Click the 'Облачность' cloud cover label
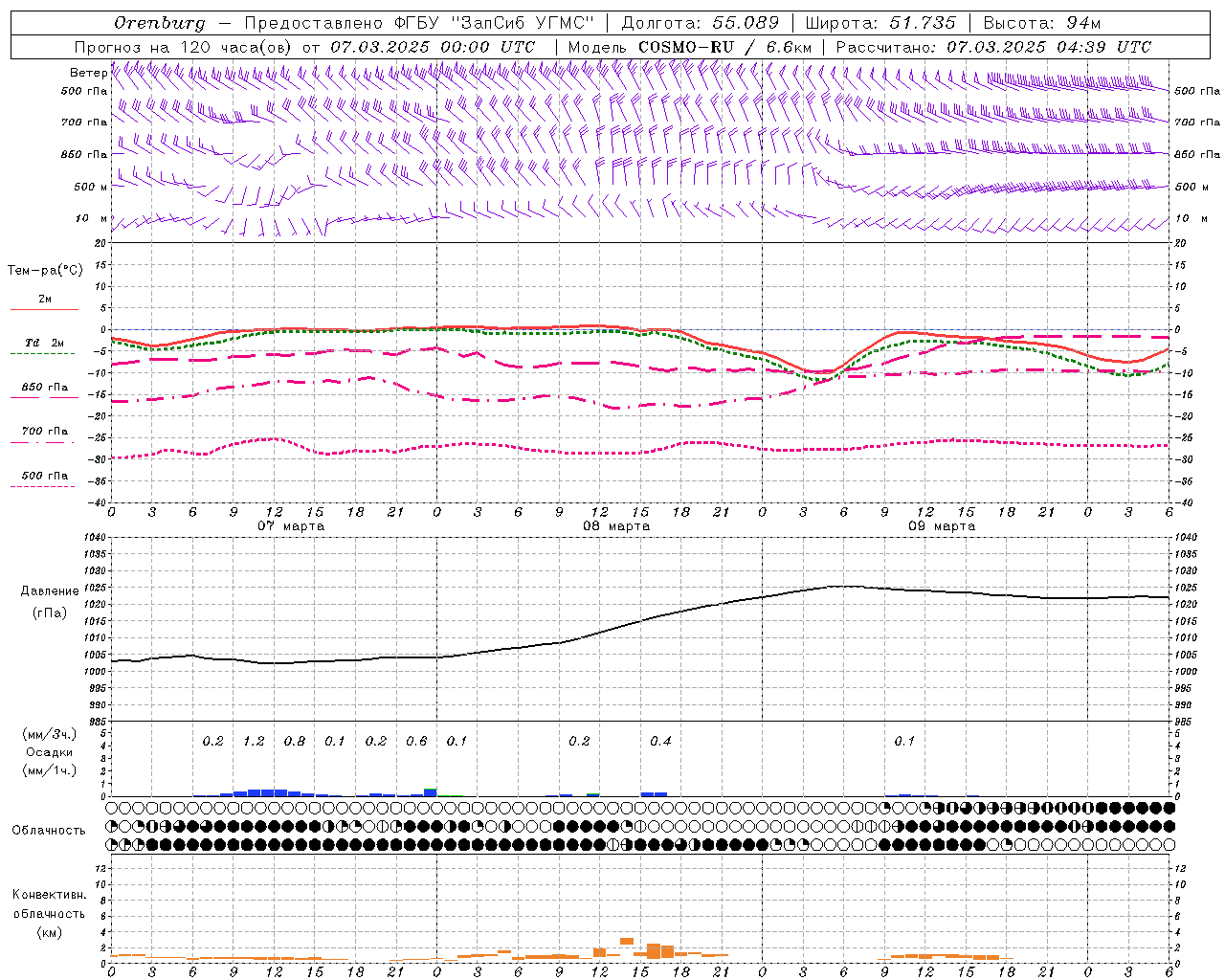Viewport: 1225px width, 980px height. 49,831
